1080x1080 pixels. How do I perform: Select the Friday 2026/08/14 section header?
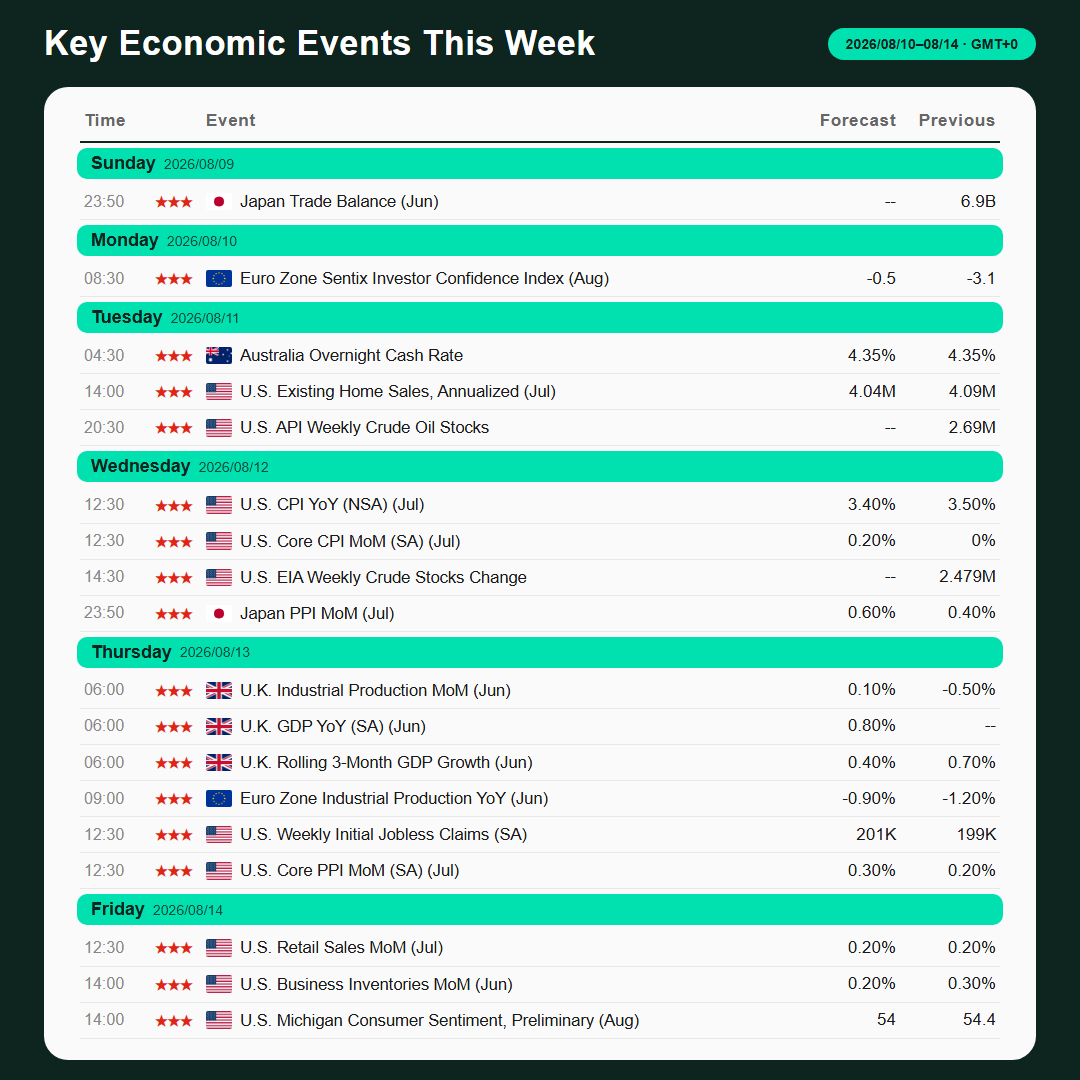coord(540,910)
